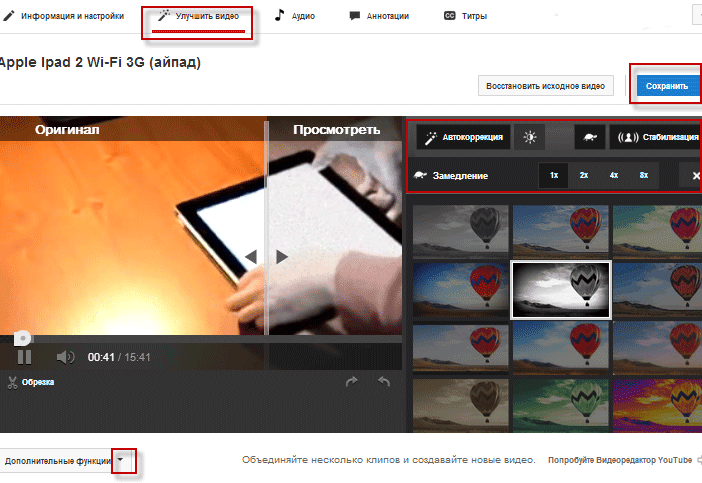Open the Аннотации tab
702x483 pixels.
[x=379, y=16]
